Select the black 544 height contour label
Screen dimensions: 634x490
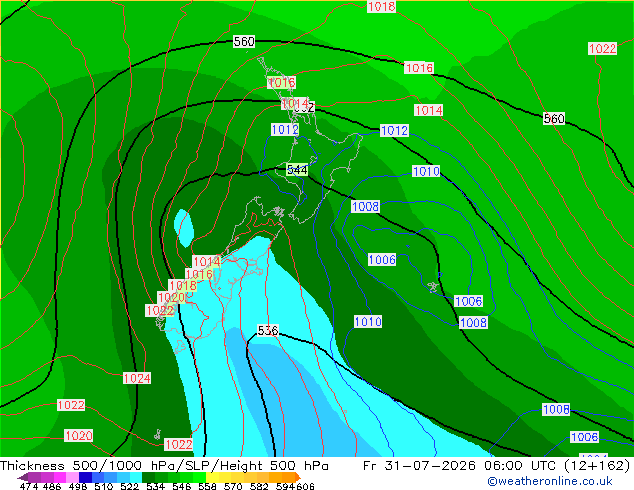(297, 170)
